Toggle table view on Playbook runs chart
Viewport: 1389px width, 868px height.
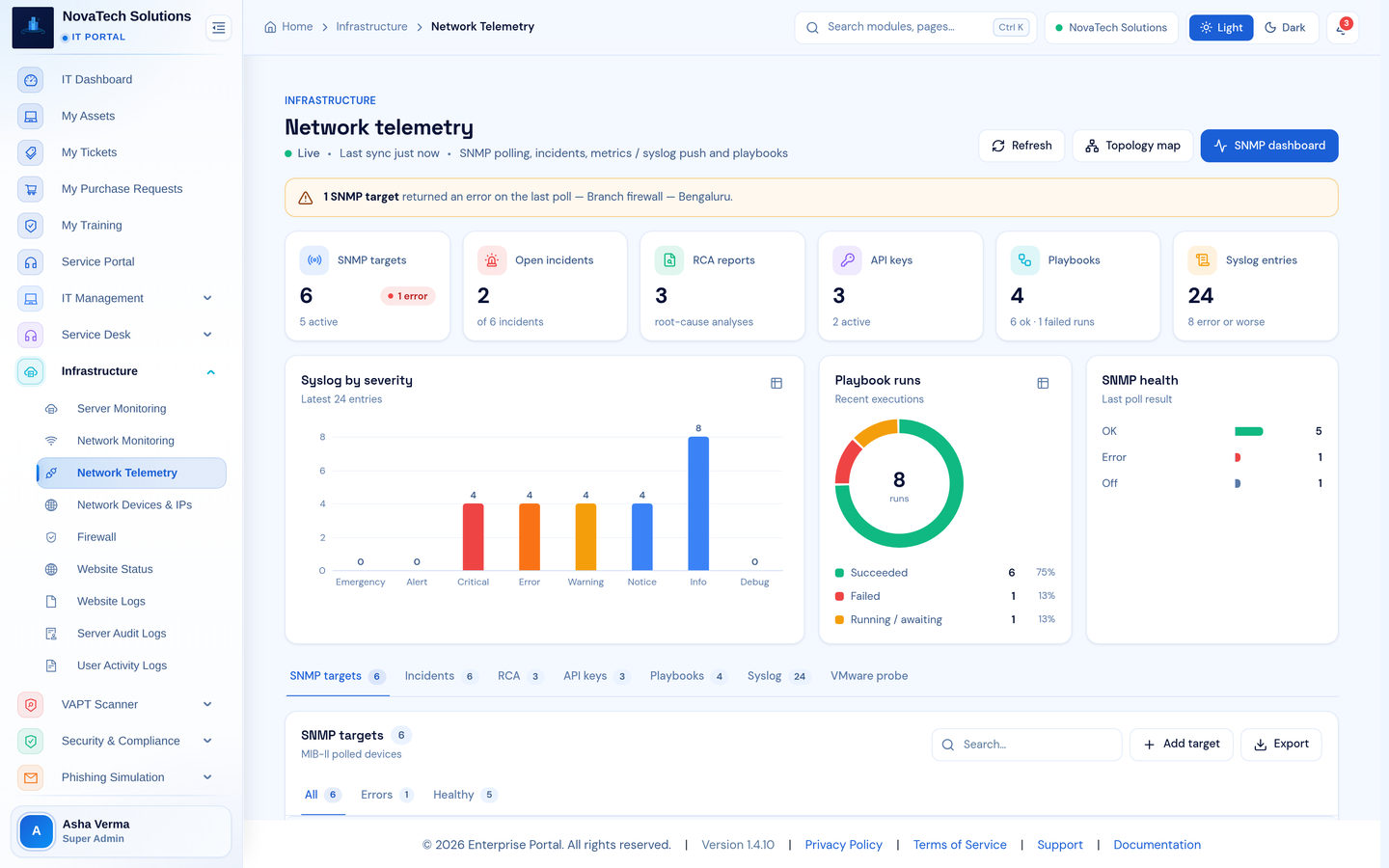click(1043, 384)
